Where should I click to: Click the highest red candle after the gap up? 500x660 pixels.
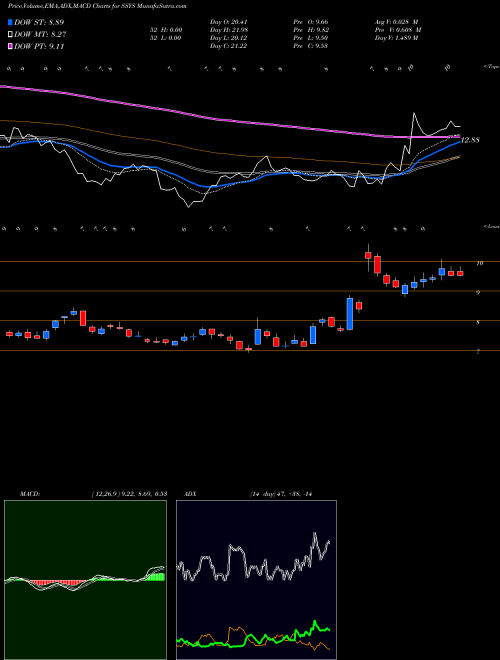click(368, 255)
